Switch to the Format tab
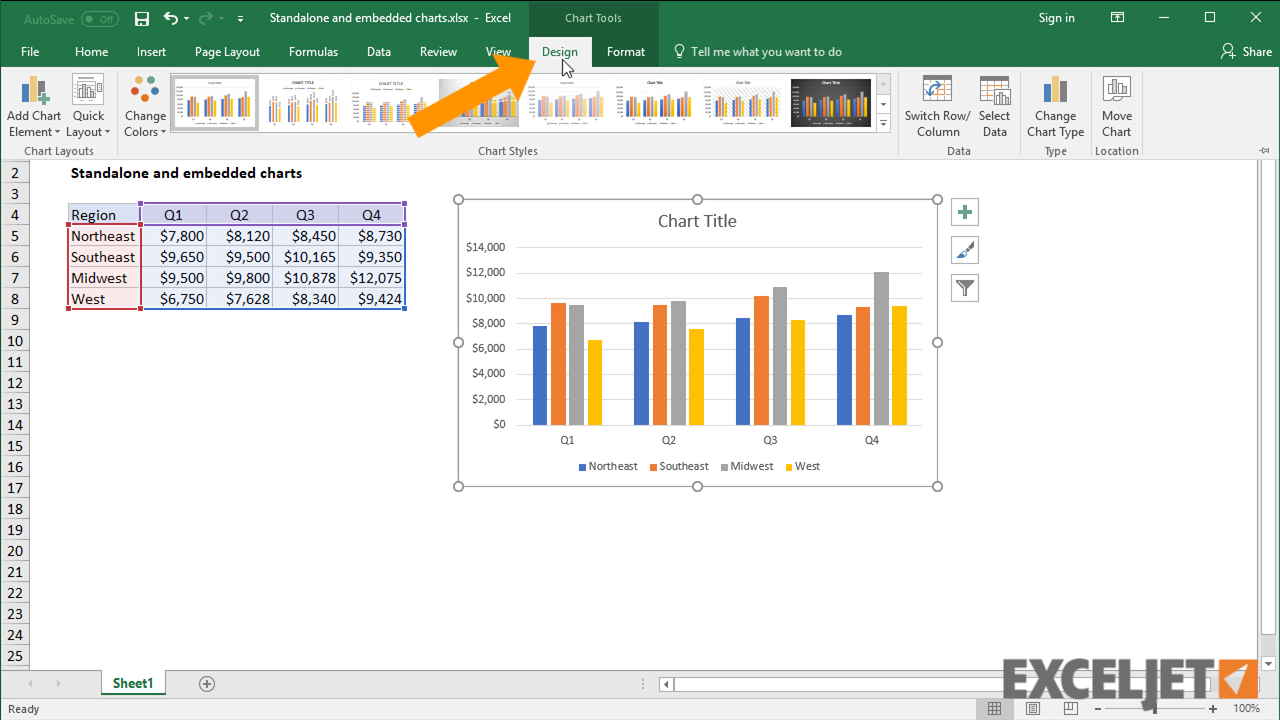The image size is (1280, 720). (x=625, y=52)
